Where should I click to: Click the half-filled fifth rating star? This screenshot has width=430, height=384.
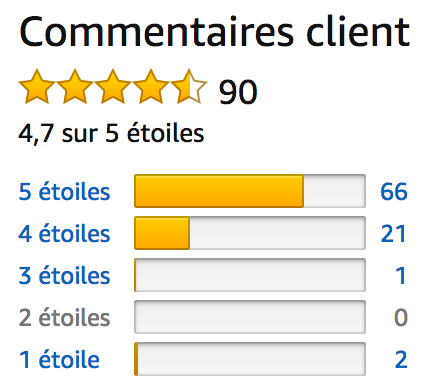click(189, 87)
